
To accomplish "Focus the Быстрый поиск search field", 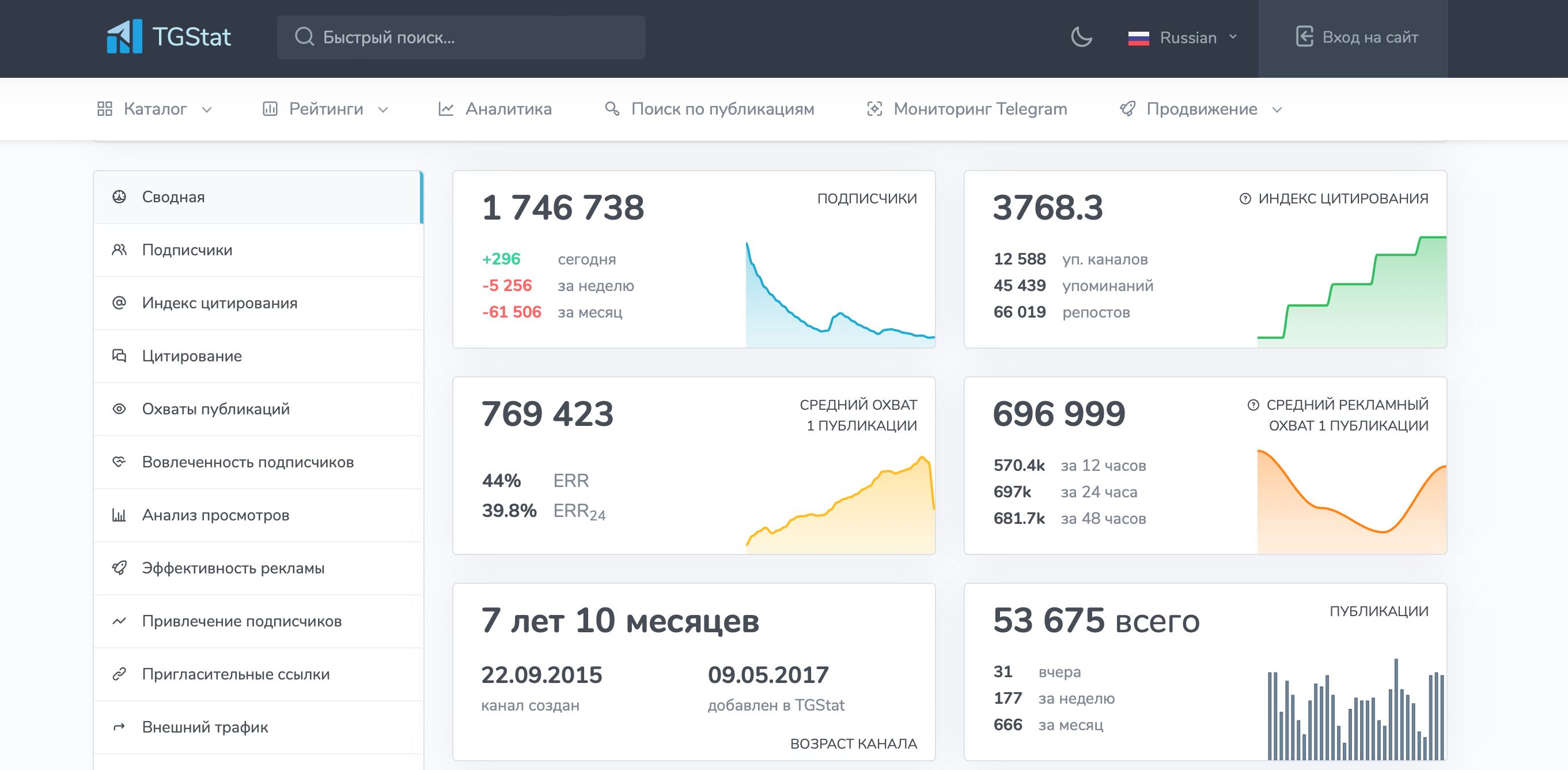I will 461,37.
